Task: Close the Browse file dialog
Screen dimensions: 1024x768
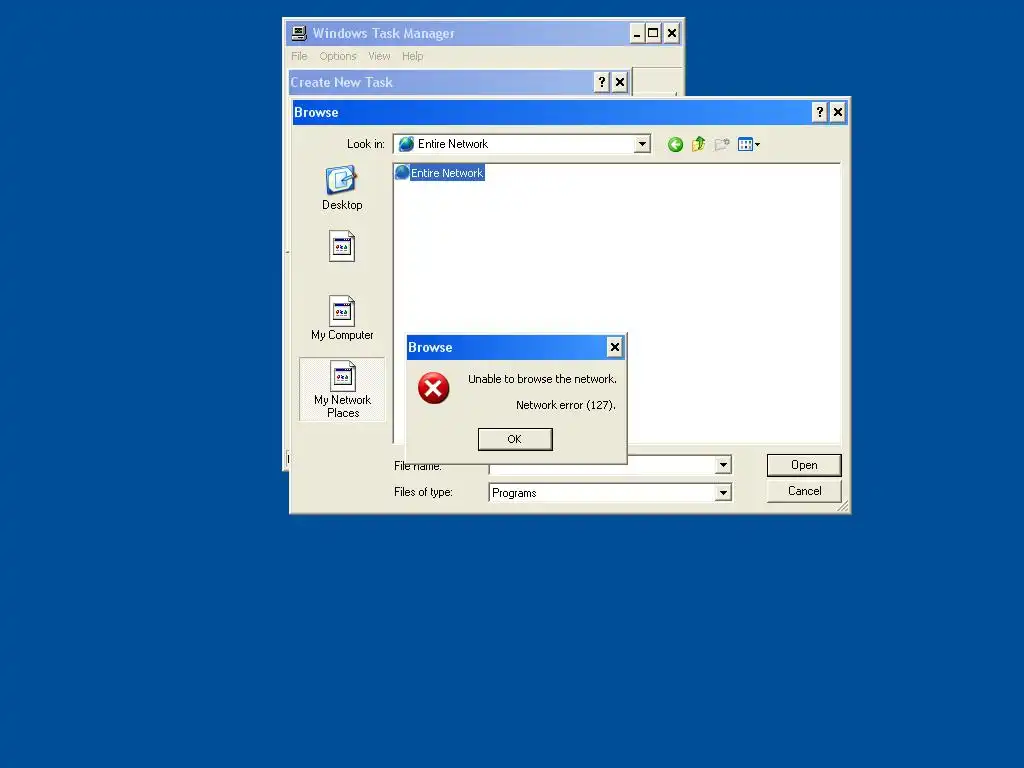Action: 837,112
